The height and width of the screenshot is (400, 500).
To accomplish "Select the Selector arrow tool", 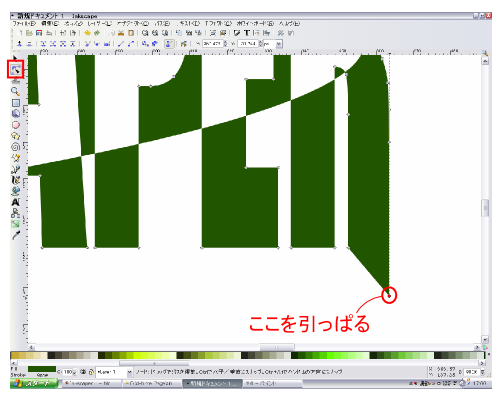I will [15, 57].
